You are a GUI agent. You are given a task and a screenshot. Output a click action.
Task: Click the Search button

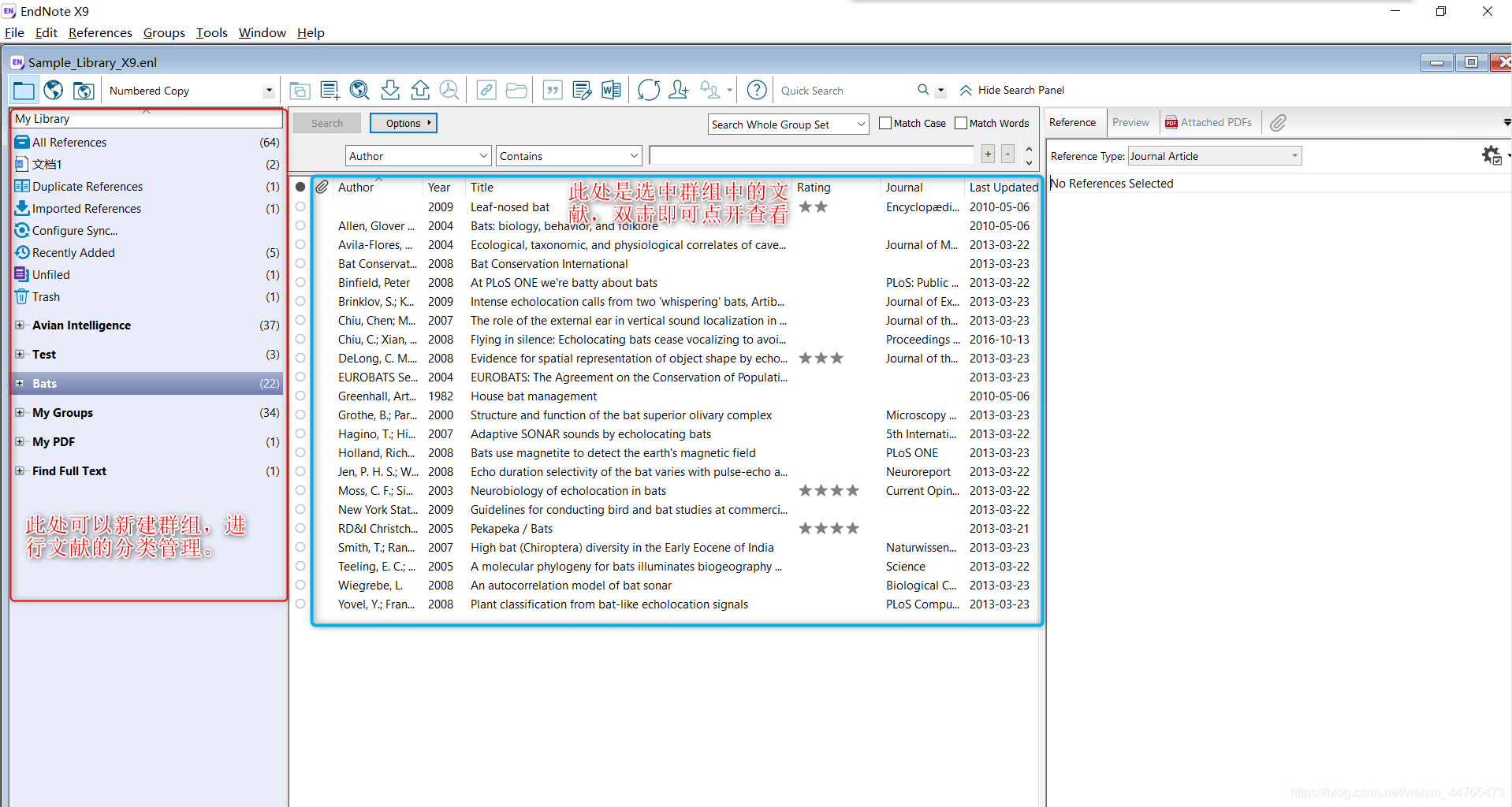click(326, 123)
